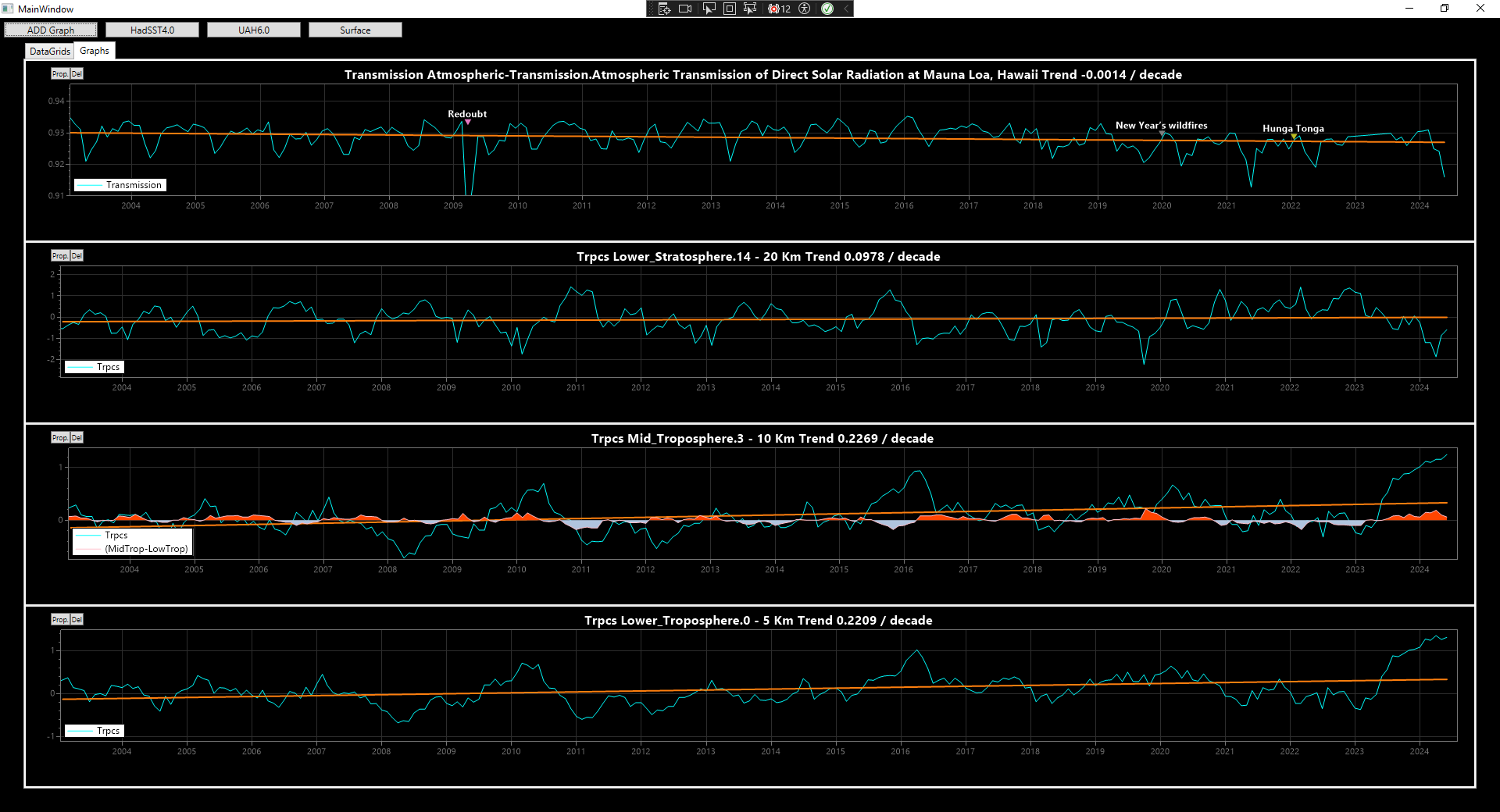Load the HadSST4.0 dataset
This screenshot has height=812, width=1500.
[152, 30]
